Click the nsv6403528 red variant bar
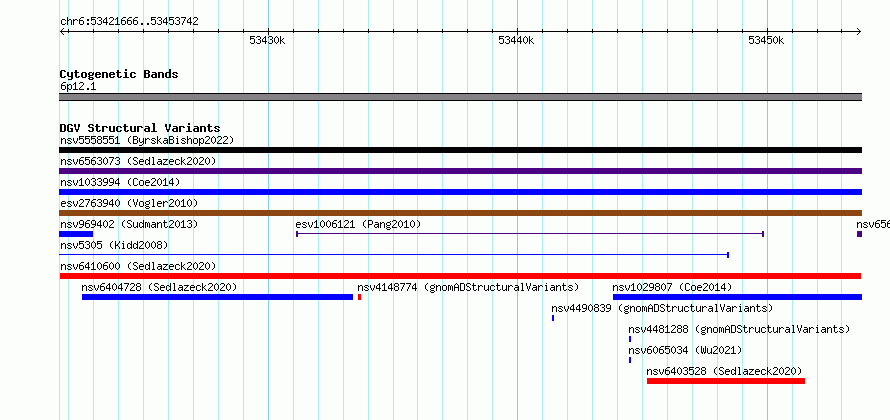890x420 pixels. pyautogui.click(x=726, y=381)
